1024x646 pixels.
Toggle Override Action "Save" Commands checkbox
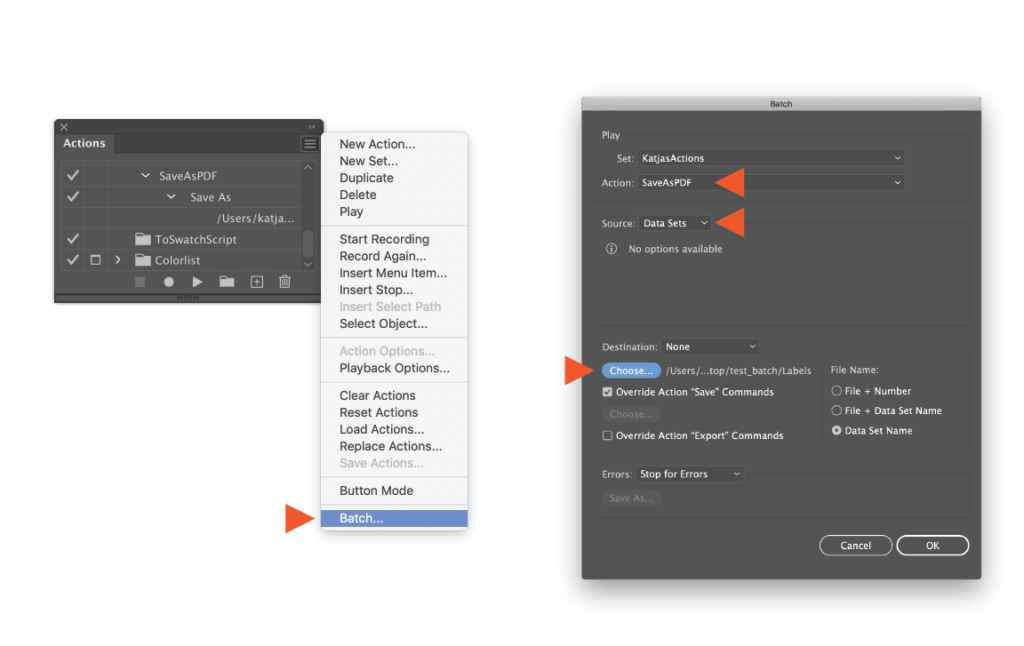pyautogui.click(x=607, y=392)
